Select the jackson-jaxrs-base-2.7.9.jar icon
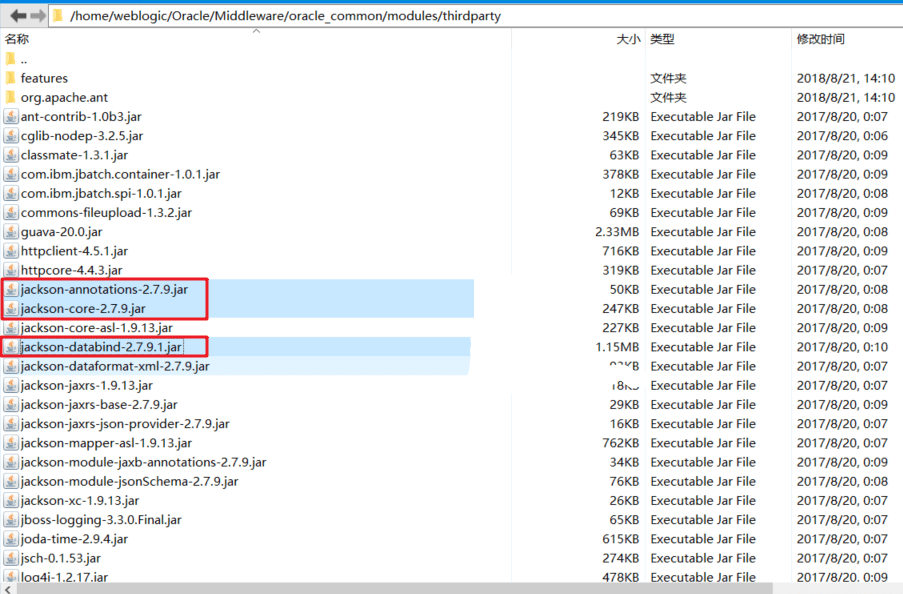Screen dimensions: 903x594 [x=10, y=404]
